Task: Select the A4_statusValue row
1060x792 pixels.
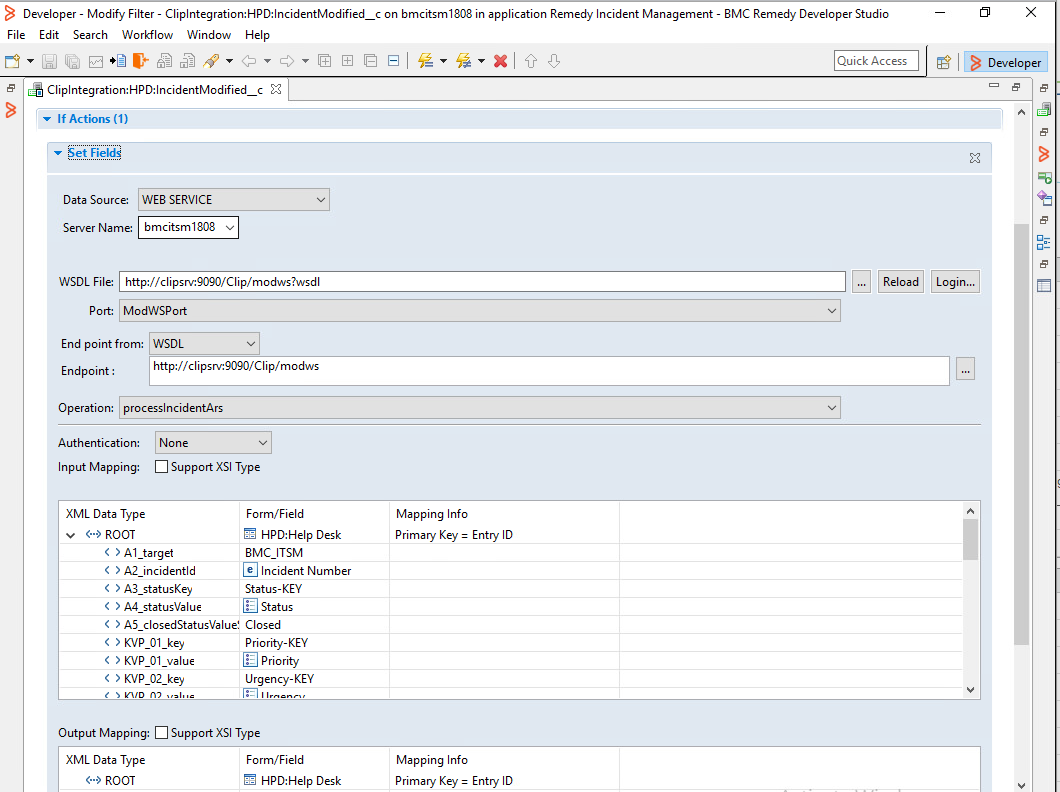Action: 510,607
